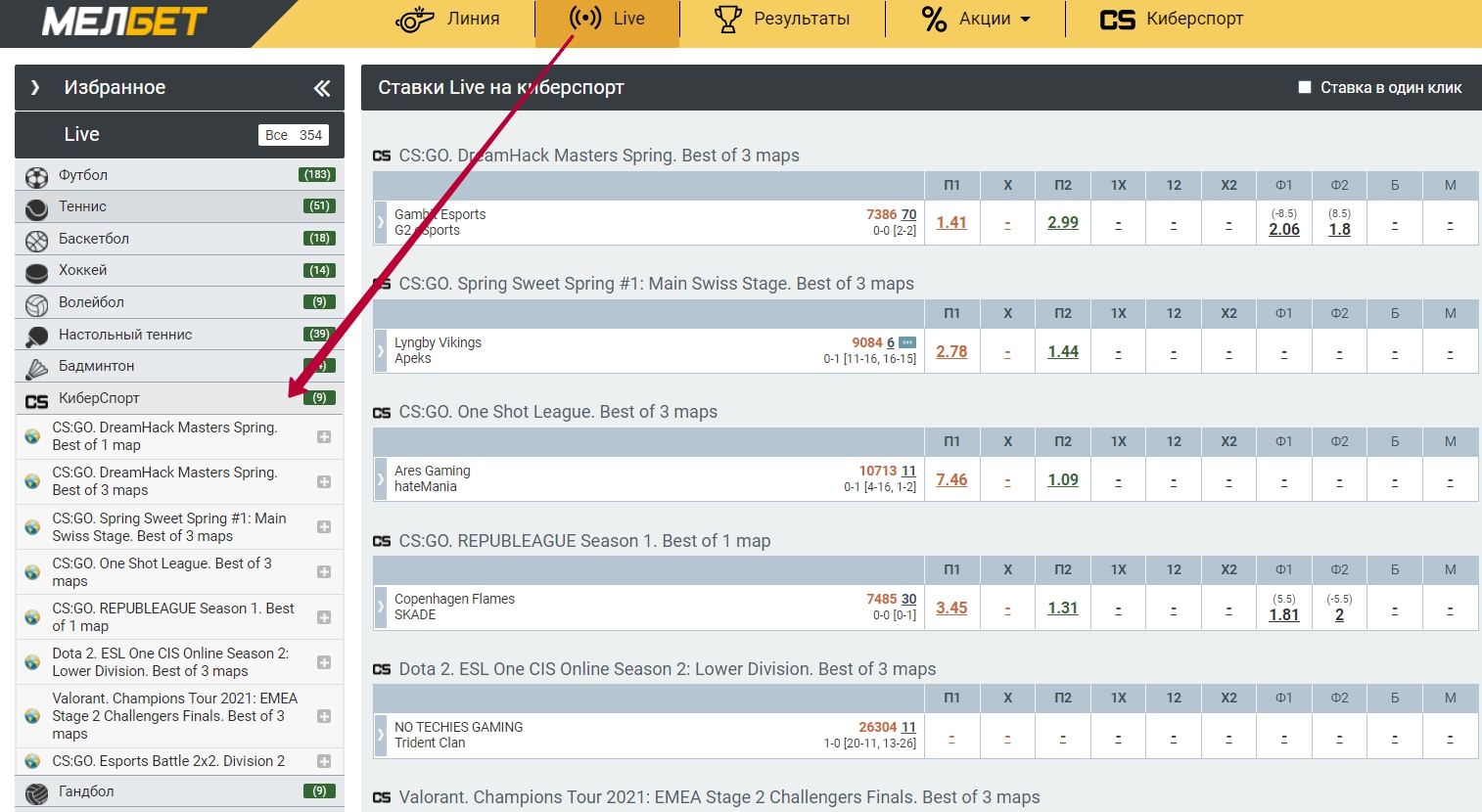1482x812 pixels.
Task: Expand DreamHack Masters Best of 1 map plus
Action: click(324, 436)
